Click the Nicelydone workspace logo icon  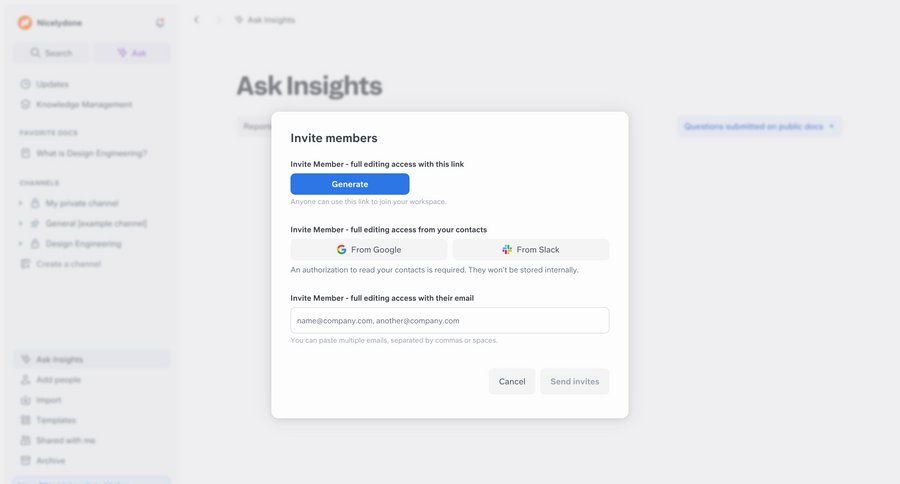coord(25,22)
